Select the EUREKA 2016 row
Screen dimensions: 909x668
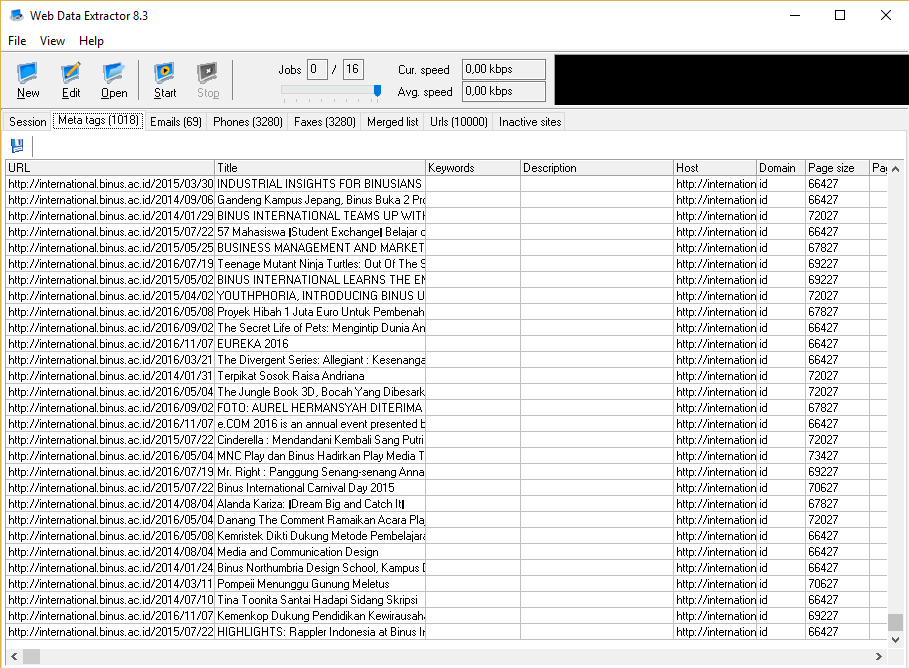tap(446, 344)
